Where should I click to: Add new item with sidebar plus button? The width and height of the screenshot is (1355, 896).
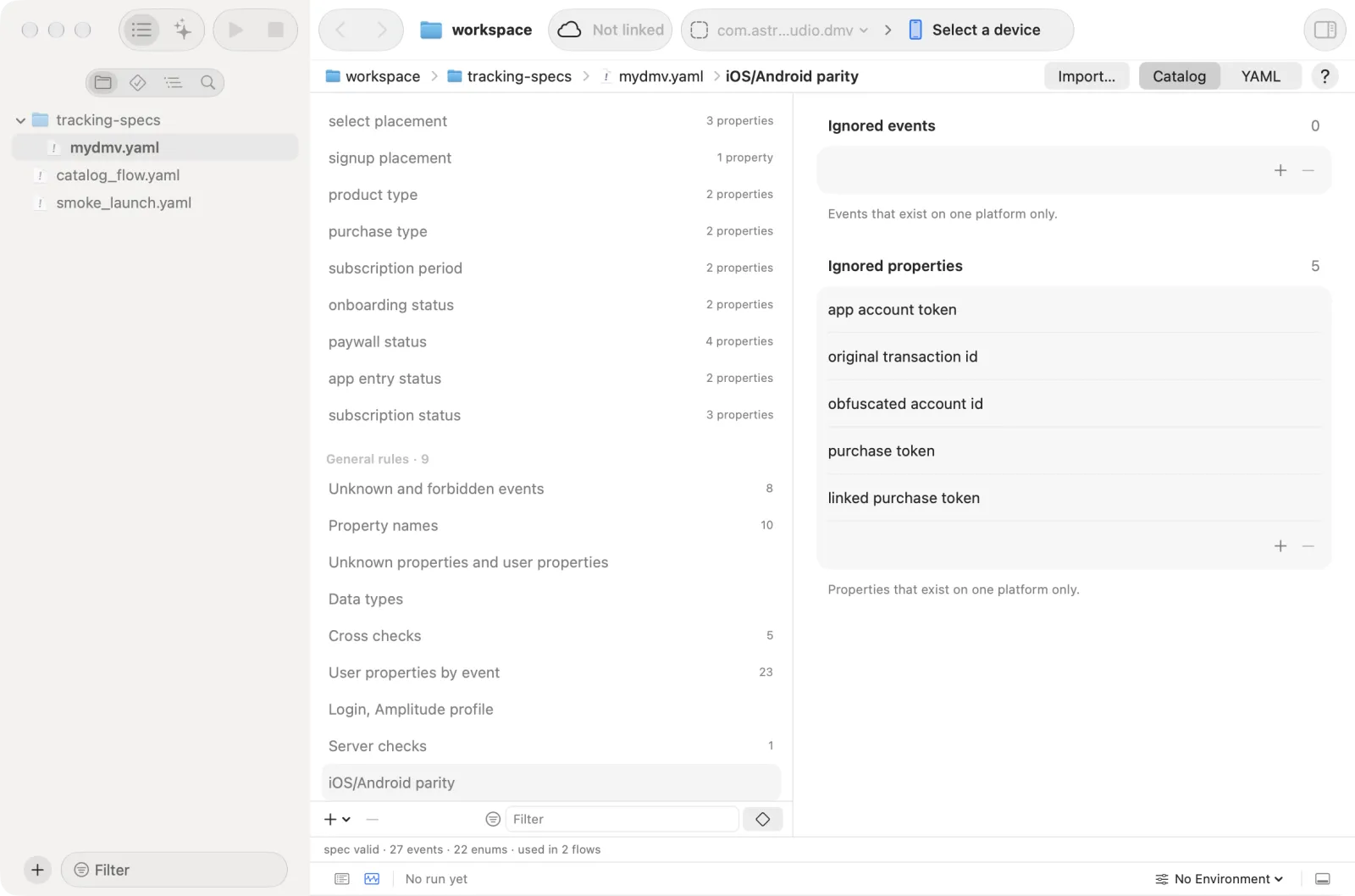[37, 870]
